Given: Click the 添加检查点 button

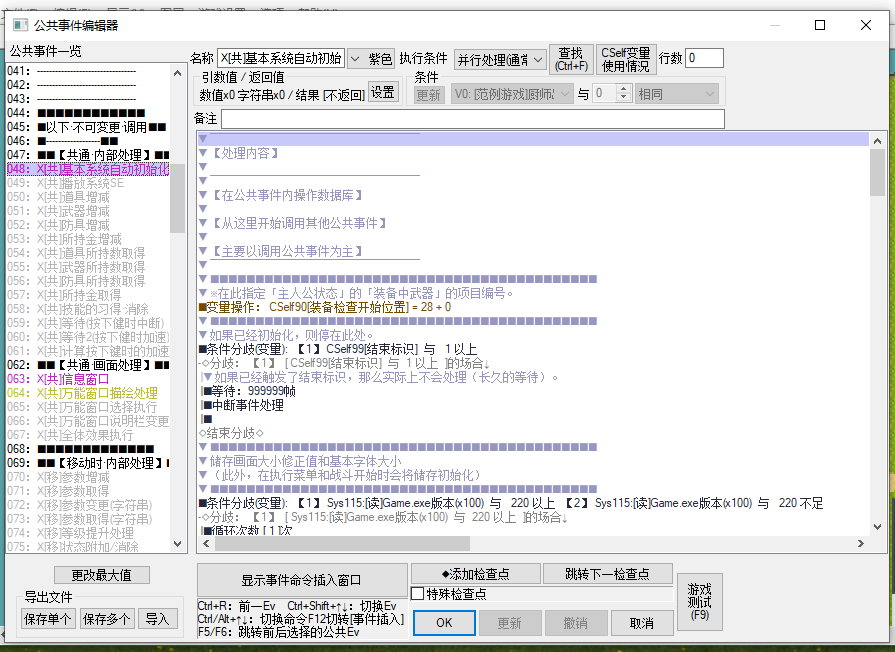Looking at the screenshot, I should 475,574.
